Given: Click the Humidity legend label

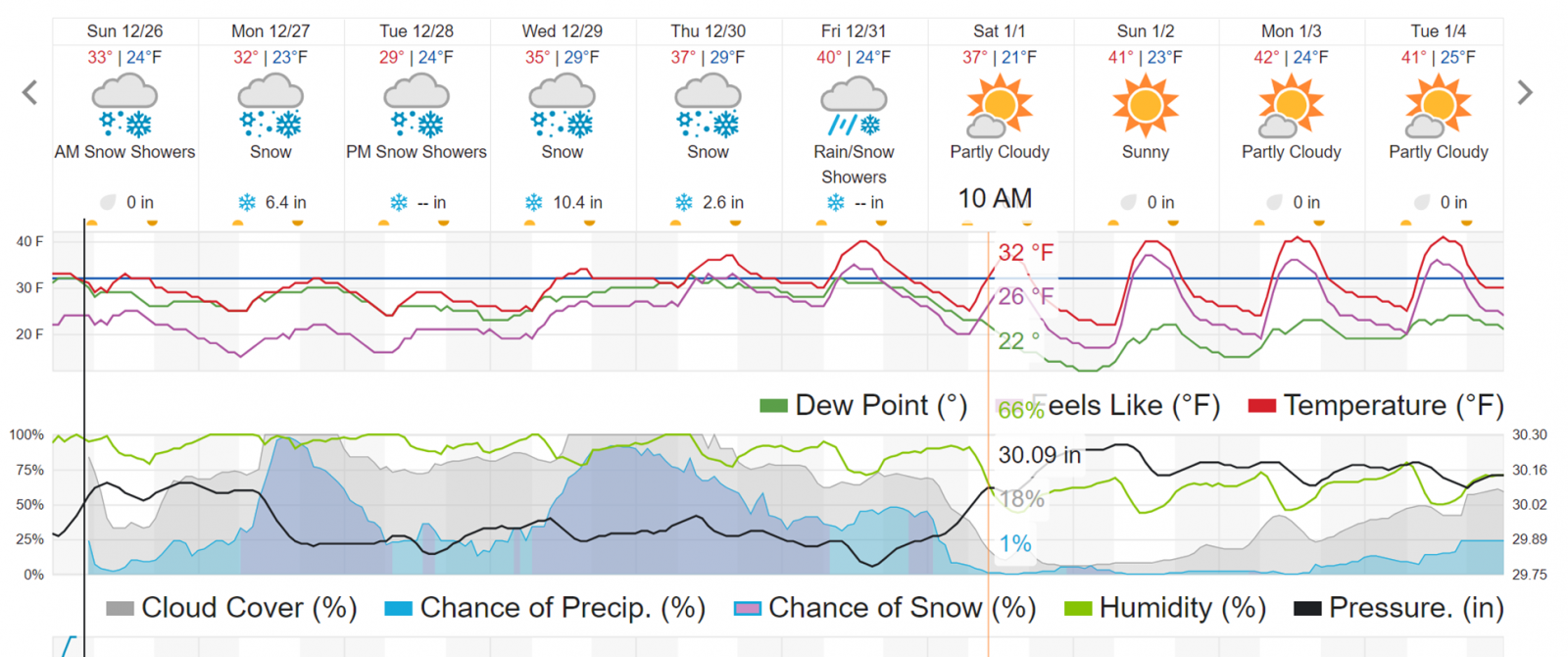Looking at the screenshot, I should pos(1182,608).
